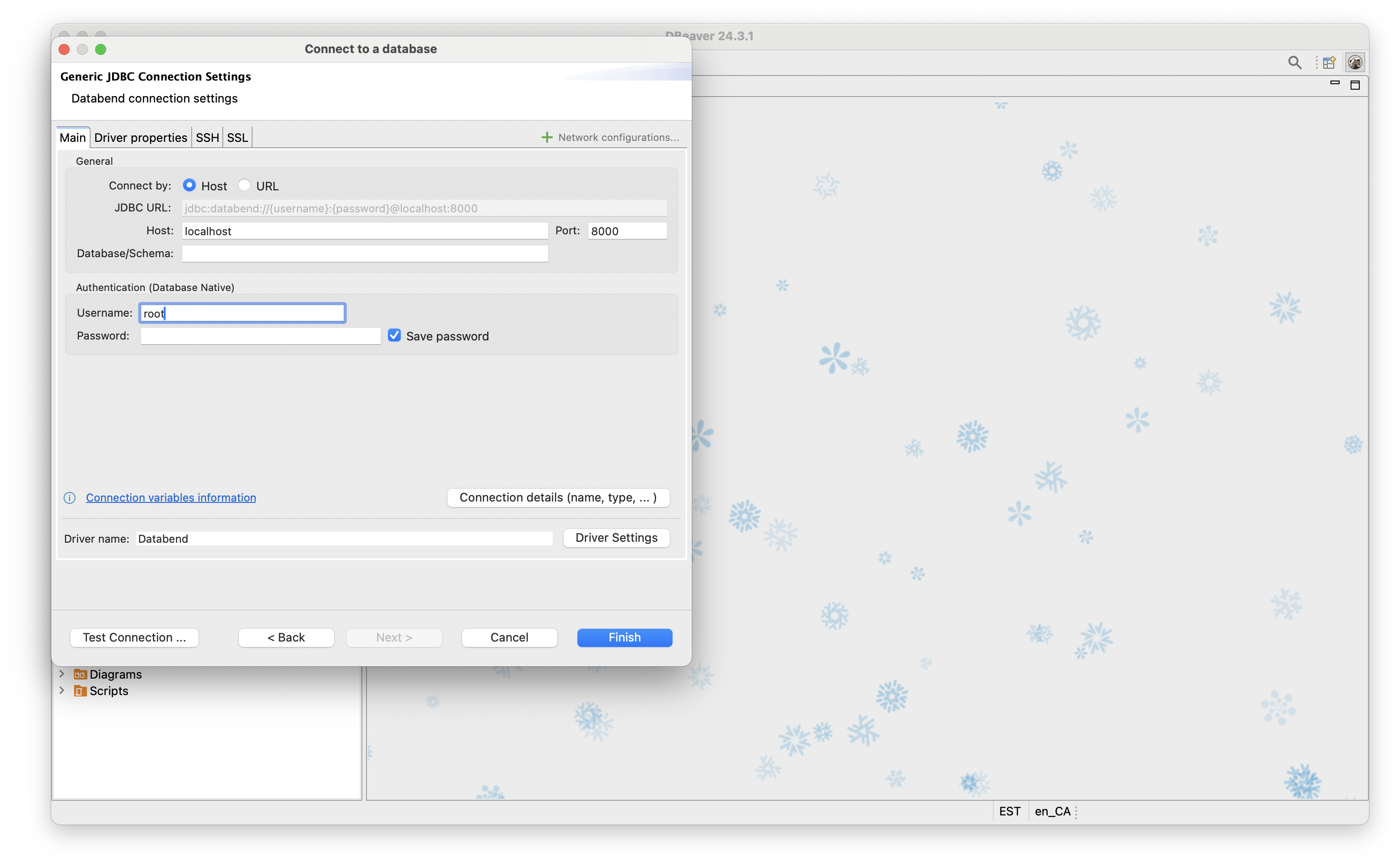
Task: Click the Port field showing 8000
Action: tap(627, 231)
